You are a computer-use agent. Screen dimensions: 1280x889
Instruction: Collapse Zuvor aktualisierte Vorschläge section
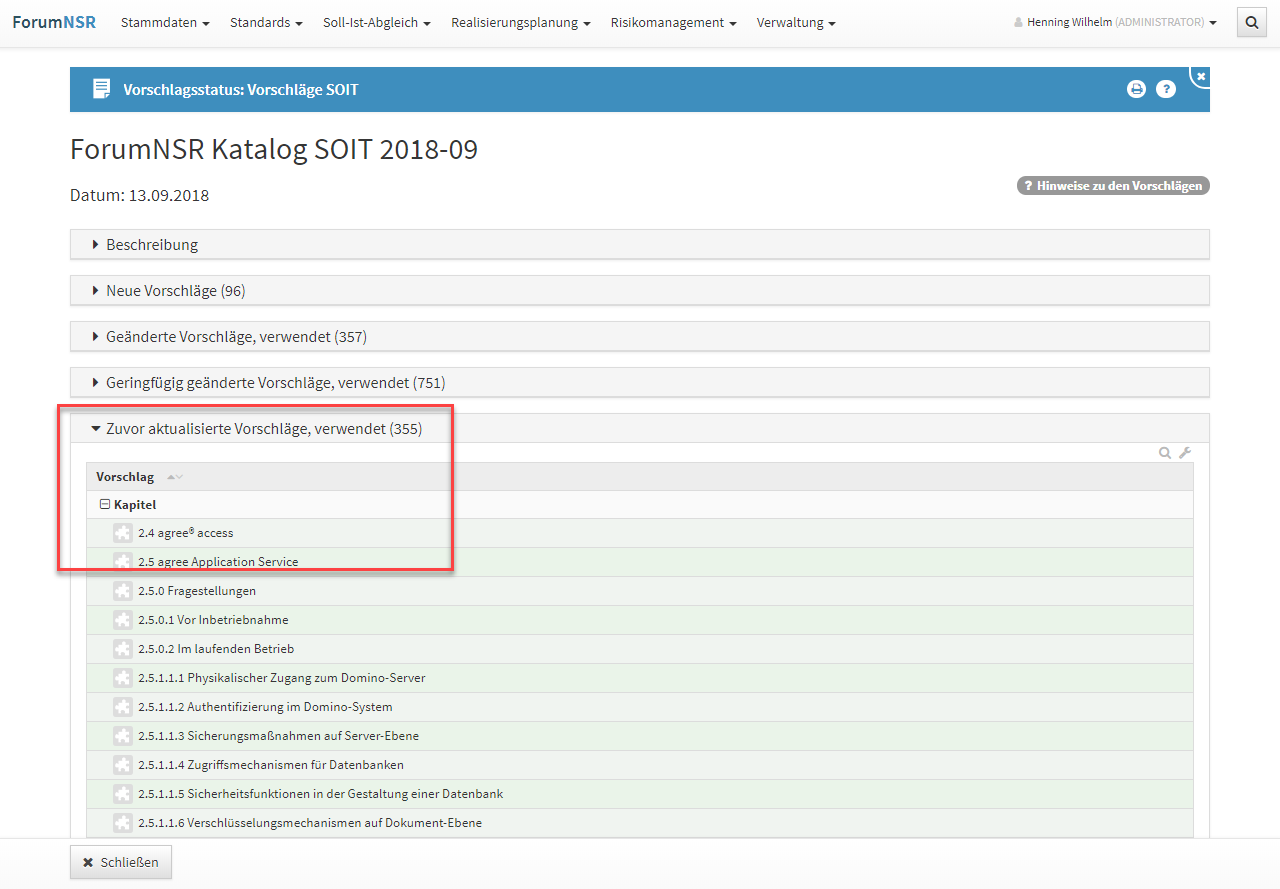coord(263,429)
